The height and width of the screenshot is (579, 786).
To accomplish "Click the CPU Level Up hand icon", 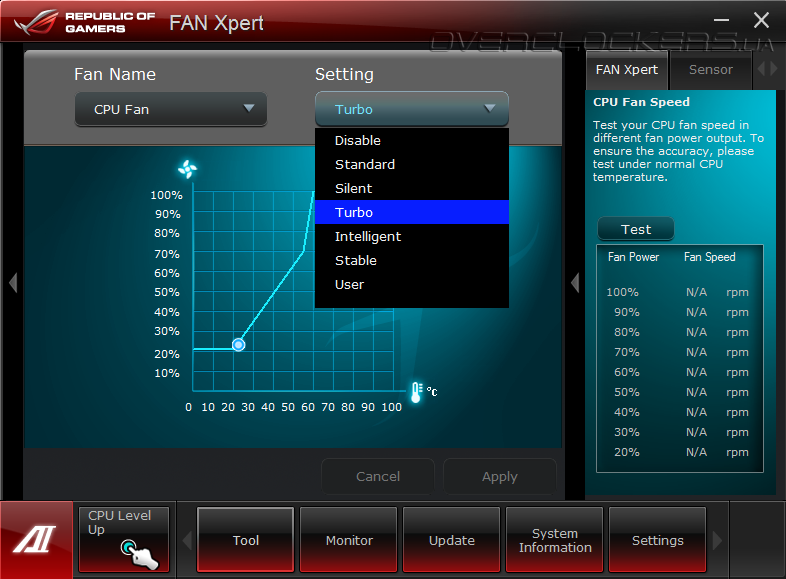I will pos(140,555).
